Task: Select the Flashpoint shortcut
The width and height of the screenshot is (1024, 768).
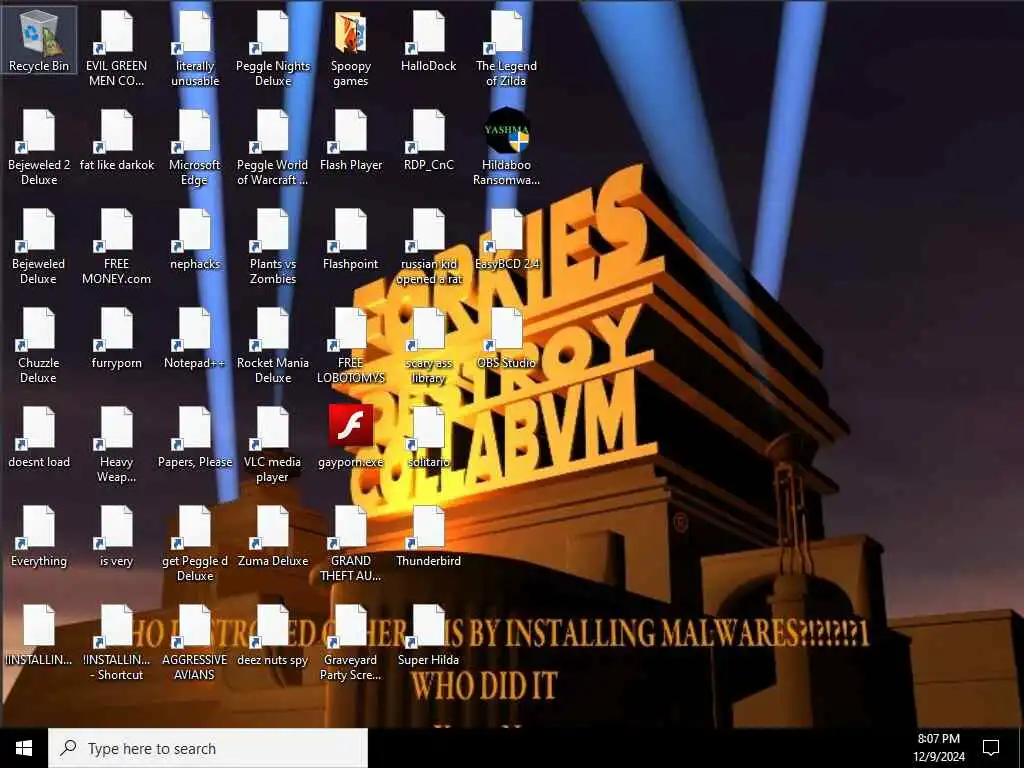Action: pos(351,239)
